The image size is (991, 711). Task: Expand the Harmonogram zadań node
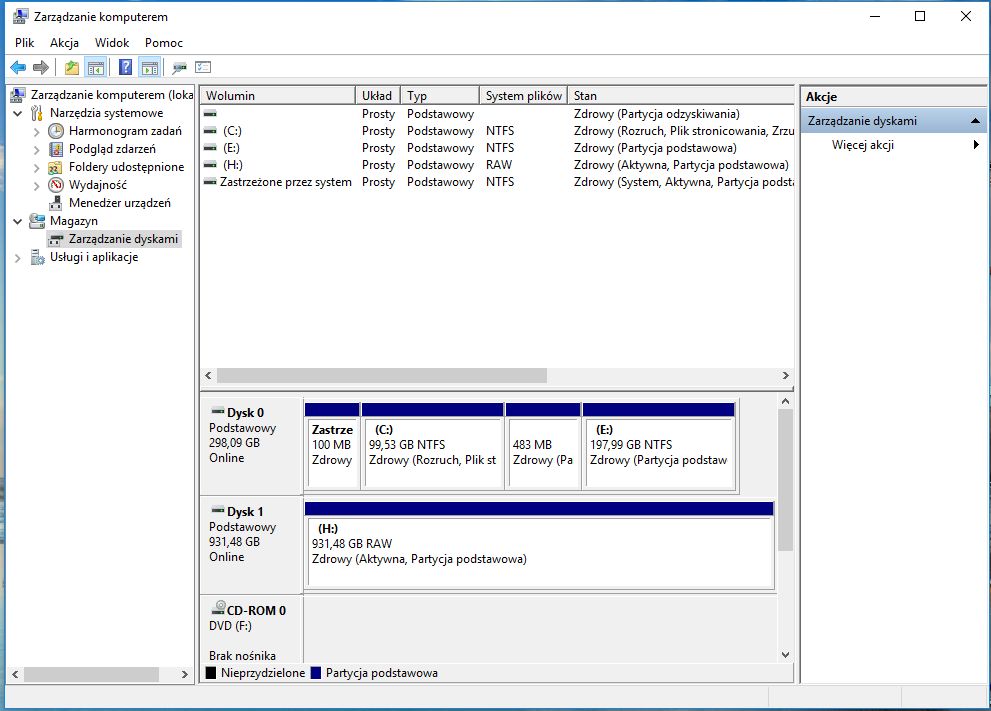tap(37, 132)
